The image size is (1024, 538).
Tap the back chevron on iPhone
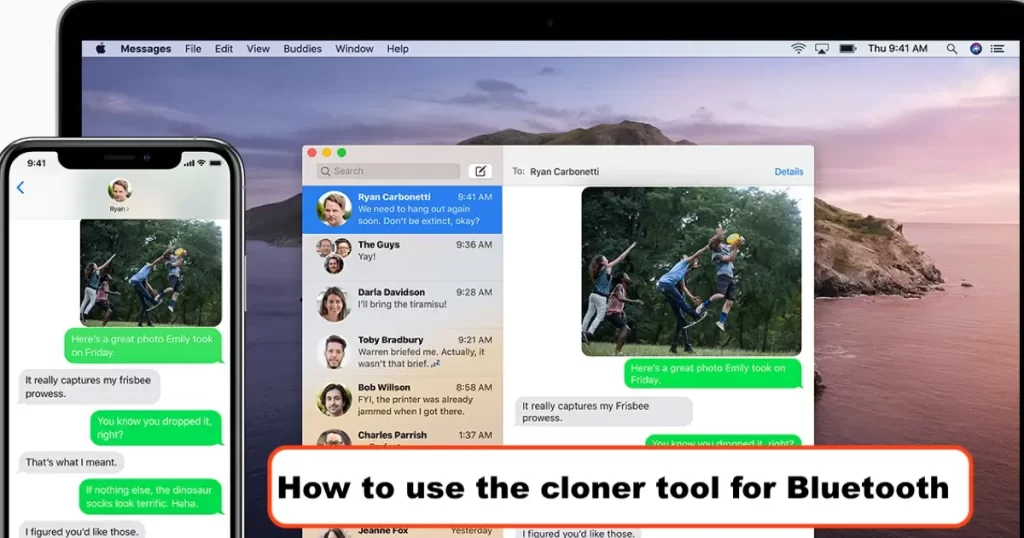click(20, 188)
